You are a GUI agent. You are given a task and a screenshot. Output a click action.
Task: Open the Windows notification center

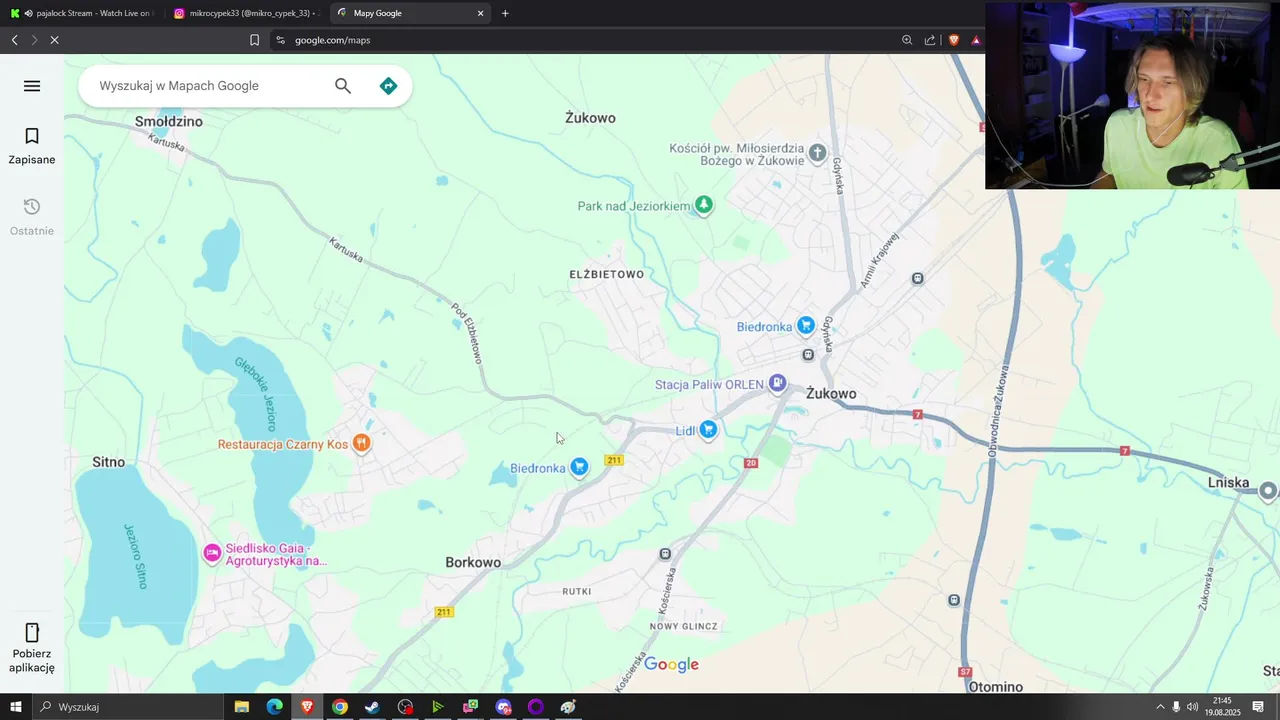(x=1258, y=707)
